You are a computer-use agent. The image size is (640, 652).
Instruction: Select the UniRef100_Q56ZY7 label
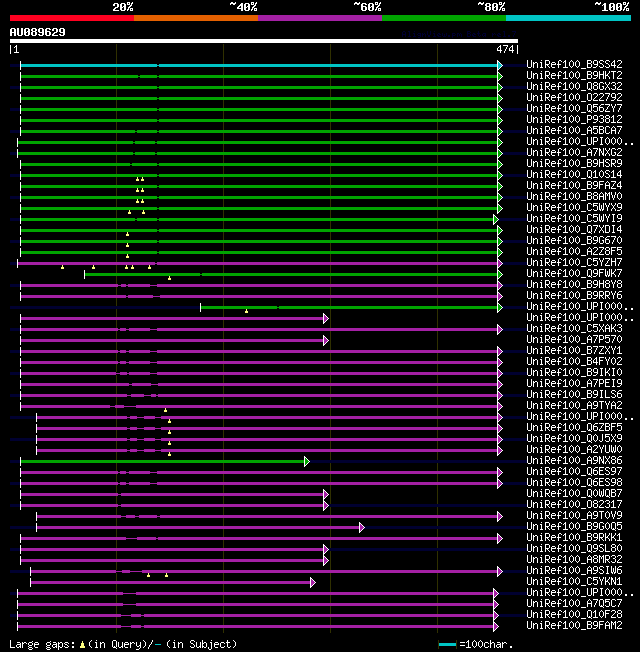[x=574, y=109]
